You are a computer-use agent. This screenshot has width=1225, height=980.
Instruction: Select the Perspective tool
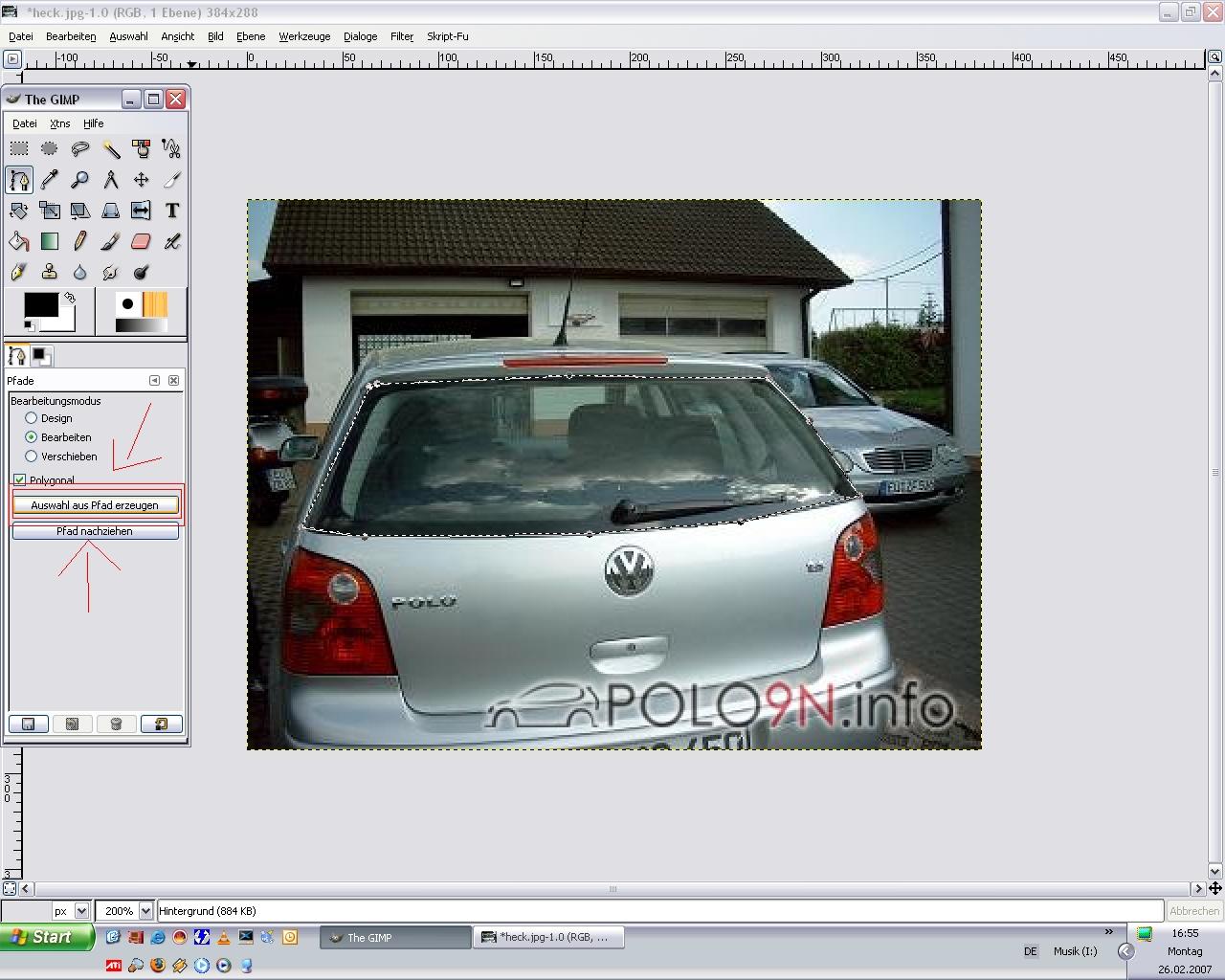[111, 211]
